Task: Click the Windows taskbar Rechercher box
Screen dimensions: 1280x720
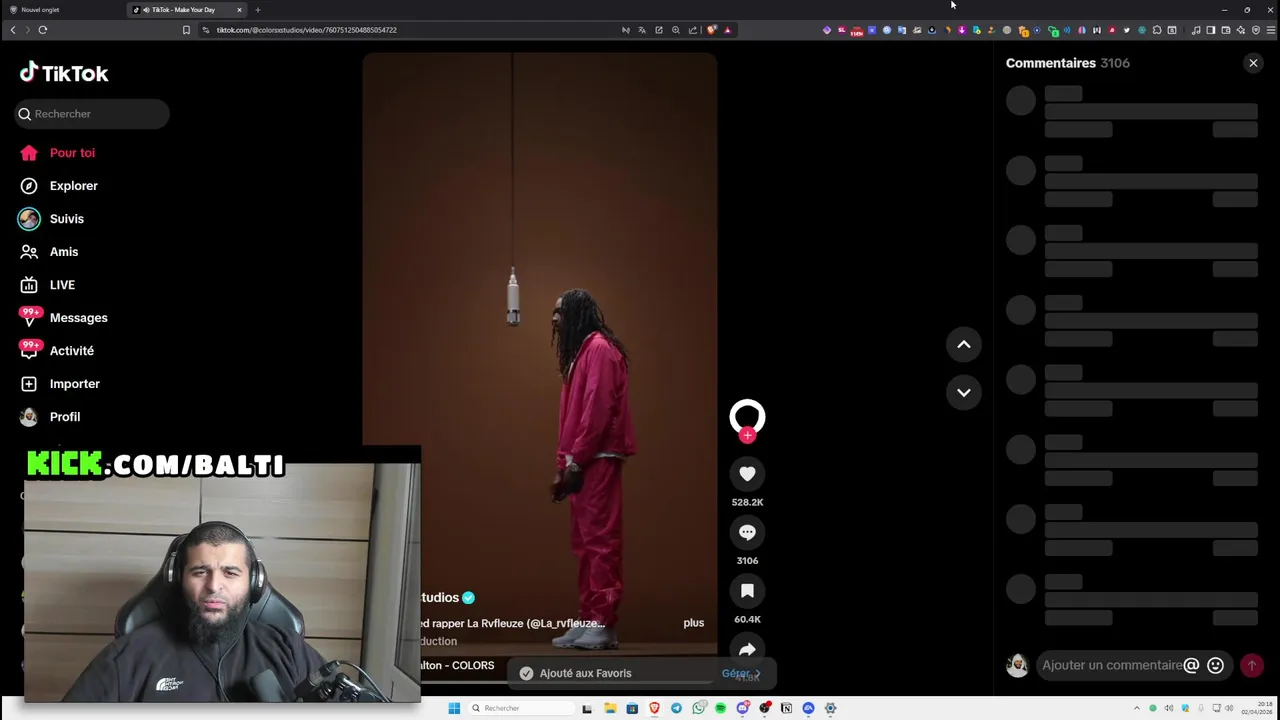Action: tap(520, 708)
